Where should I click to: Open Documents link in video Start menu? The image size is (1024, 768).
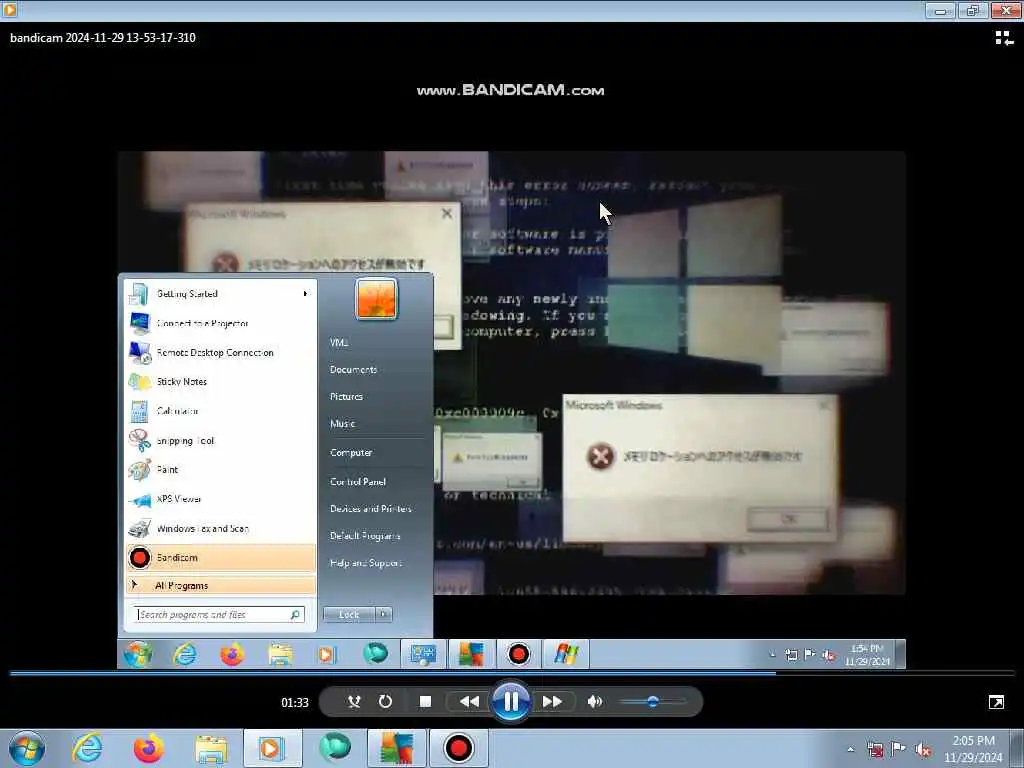click(x=353, y=370)
